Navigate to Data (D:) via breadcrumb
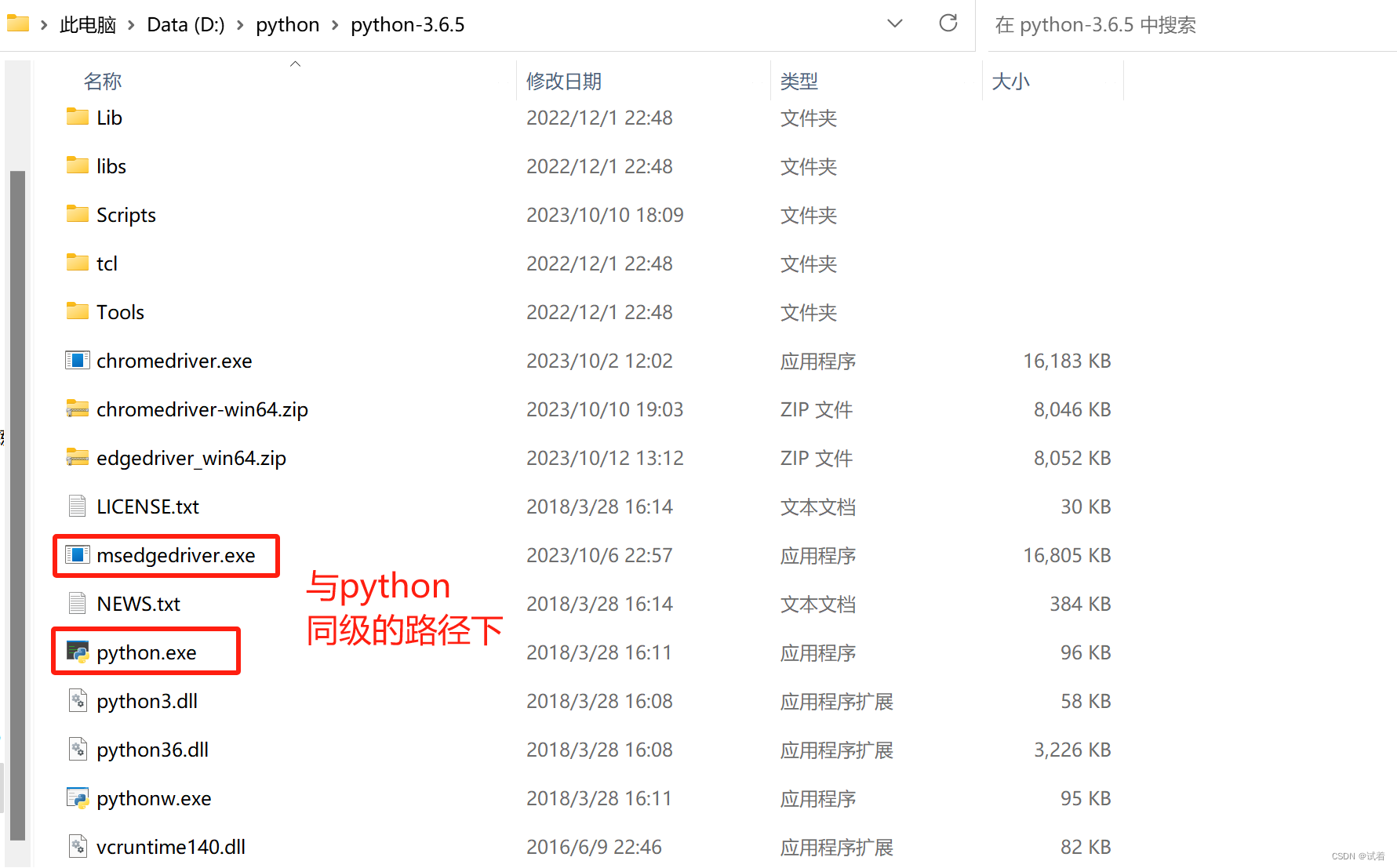Screen dimensions: 1397x868 tap(185, 24)
